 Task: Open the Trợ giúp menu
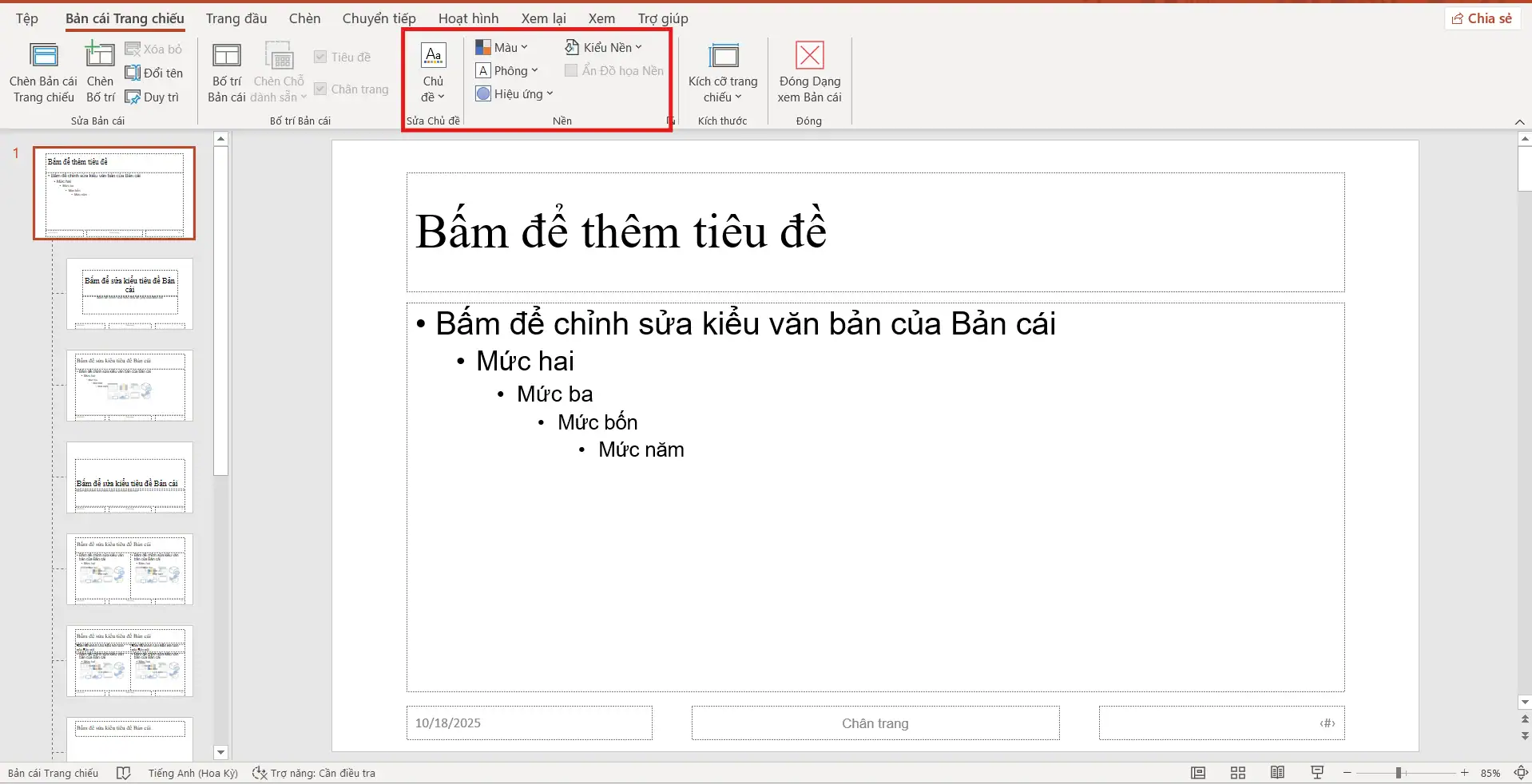click(662, 18)
